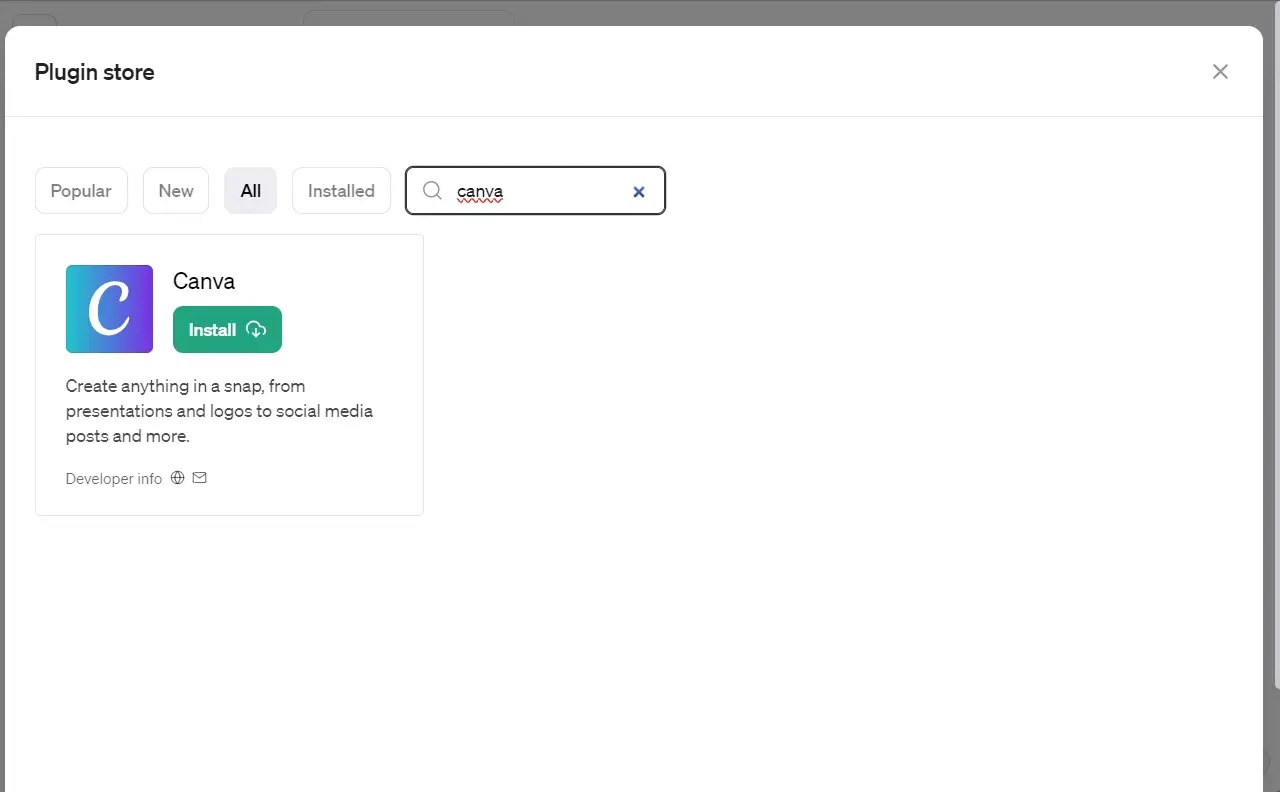Click the Canva logo thumbnail
The width and height of the screenshot is (1280, 792).
pos(109,309)
